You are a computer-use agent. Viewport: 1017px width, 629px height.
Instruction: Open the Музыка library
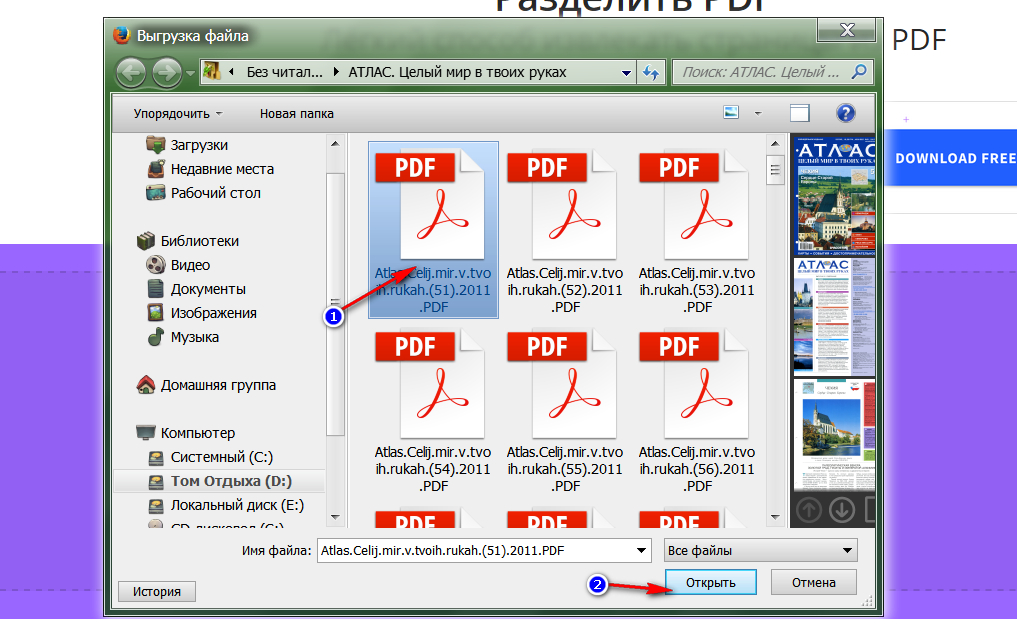tap(182, 337)
